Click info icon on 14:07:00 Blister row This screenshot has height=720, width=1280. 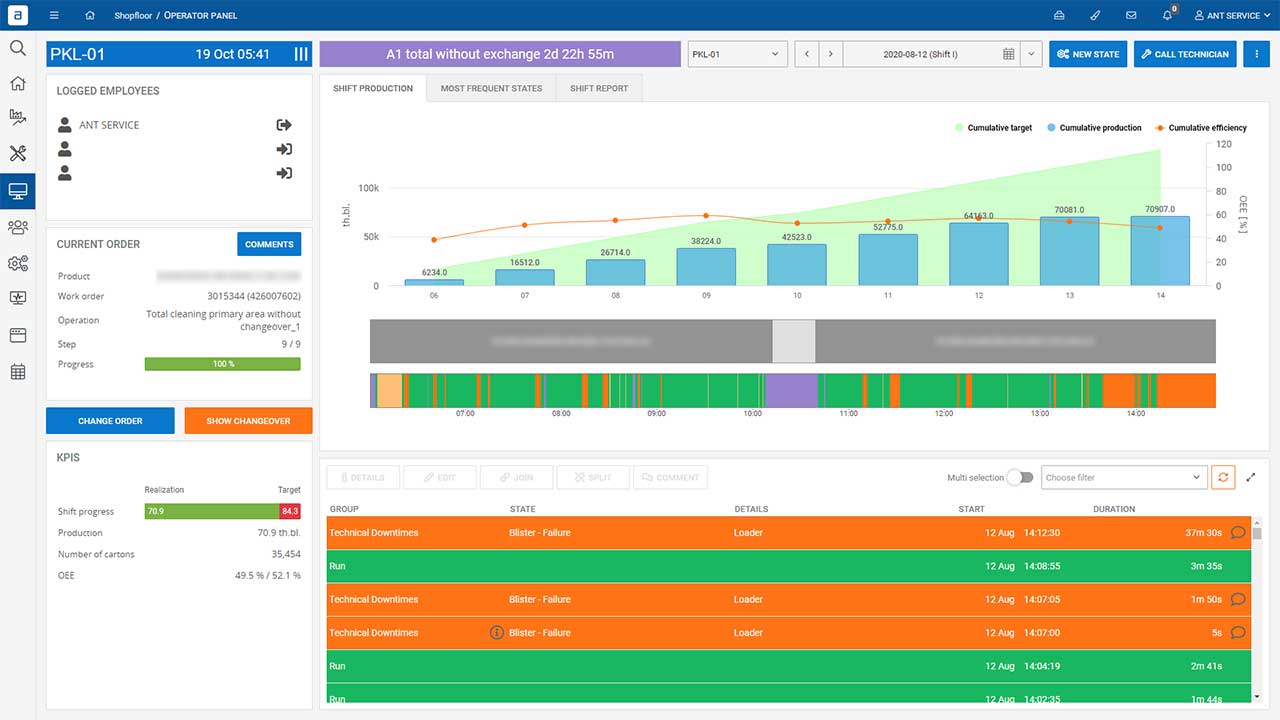(496, 633)
